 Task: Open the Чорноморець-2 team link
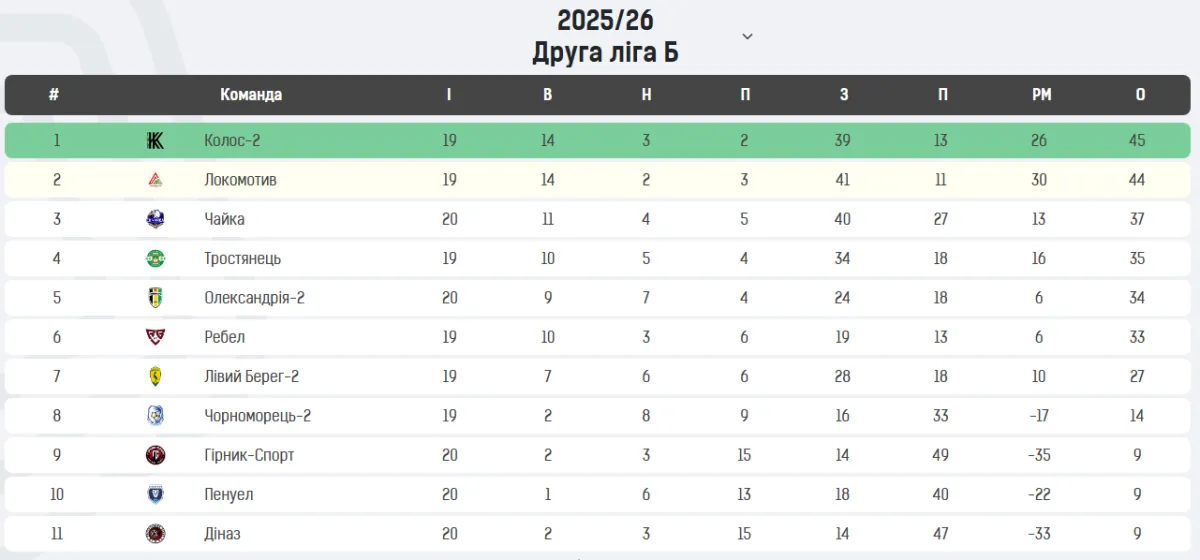257,415
